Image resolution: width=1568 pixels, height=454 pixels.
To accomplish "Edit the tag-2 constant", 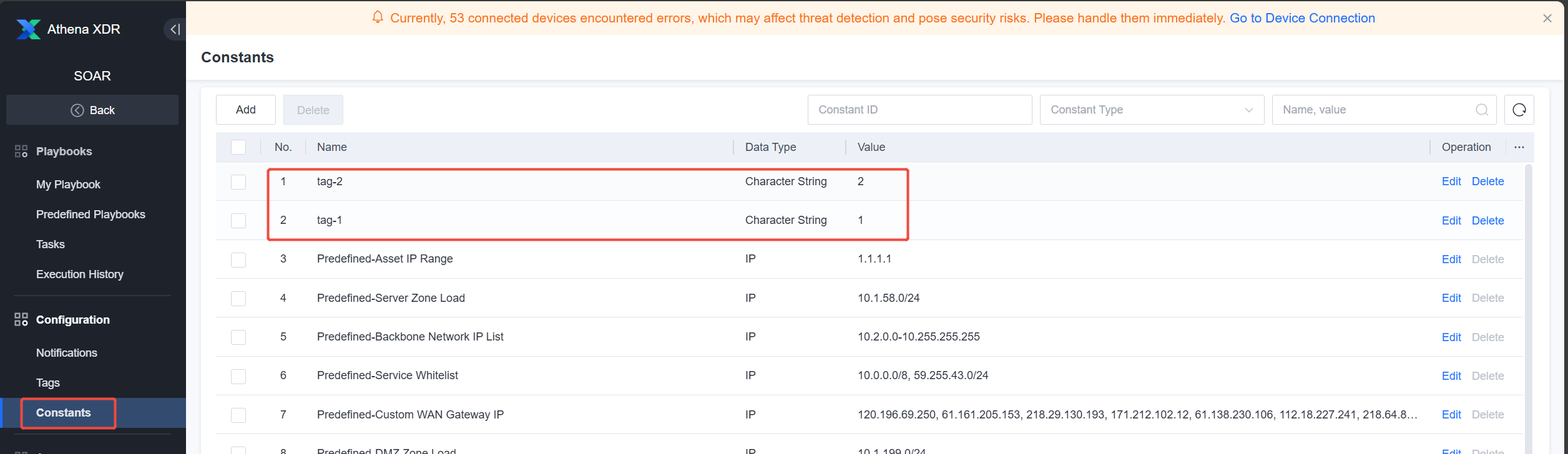I will coord(1451,181).
